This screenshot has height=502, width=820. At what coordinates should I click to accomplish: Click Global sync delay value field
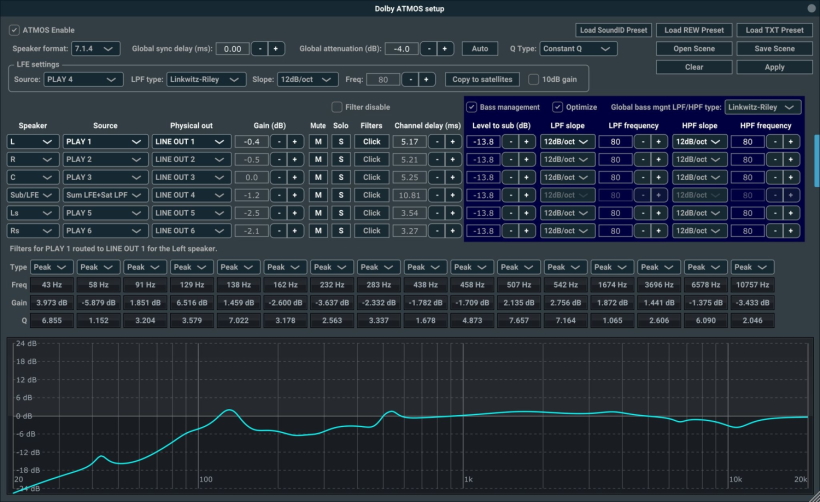click(x=232, y=49)
